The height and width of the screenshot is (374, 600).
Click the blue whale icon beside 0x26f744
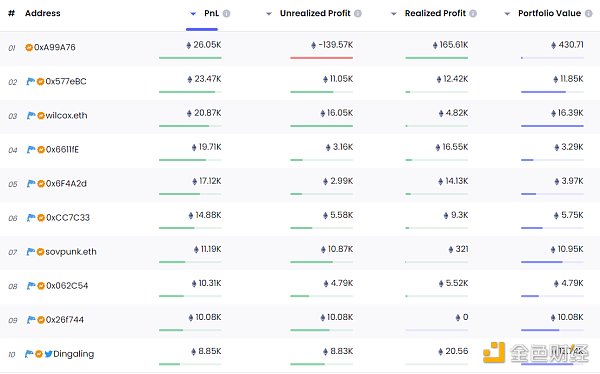click(x=31, y=320)
